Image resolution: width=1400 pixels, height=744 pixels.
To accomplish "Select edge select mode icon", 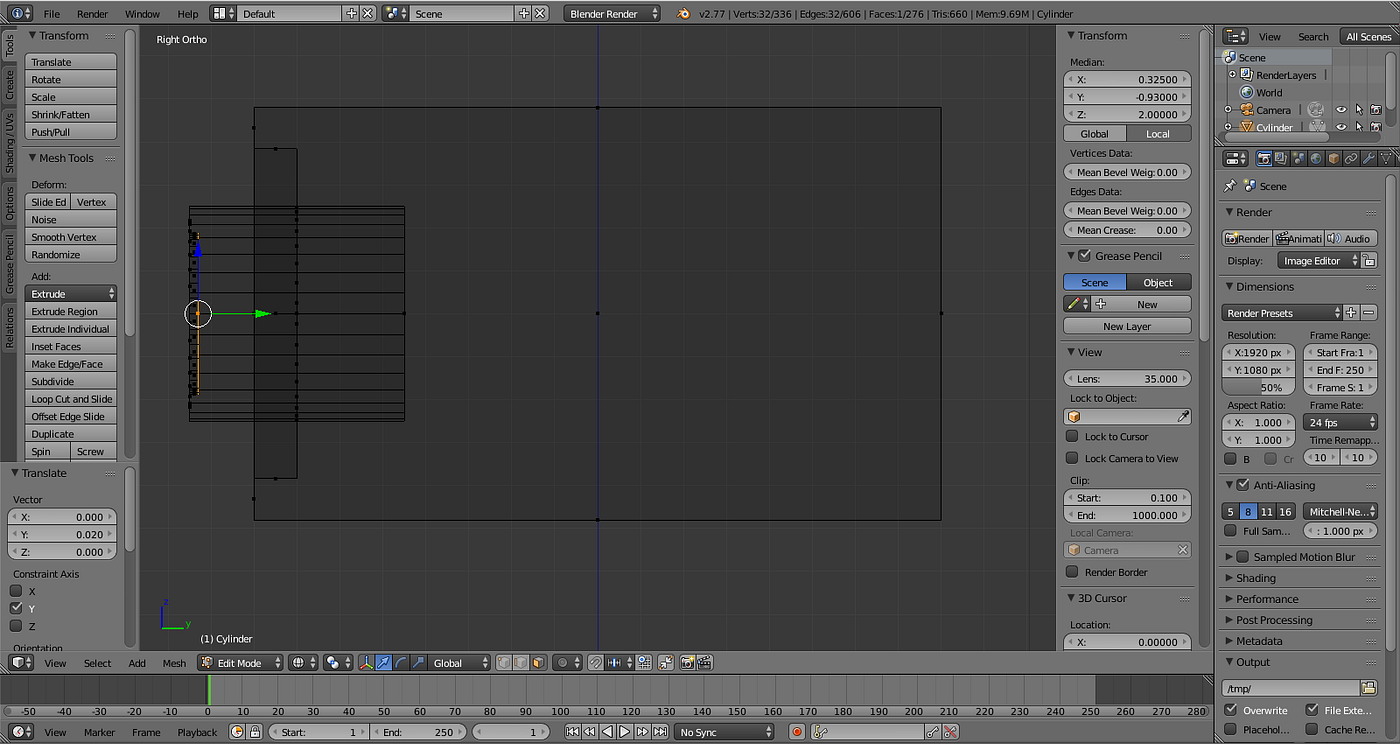I will 522,663.
